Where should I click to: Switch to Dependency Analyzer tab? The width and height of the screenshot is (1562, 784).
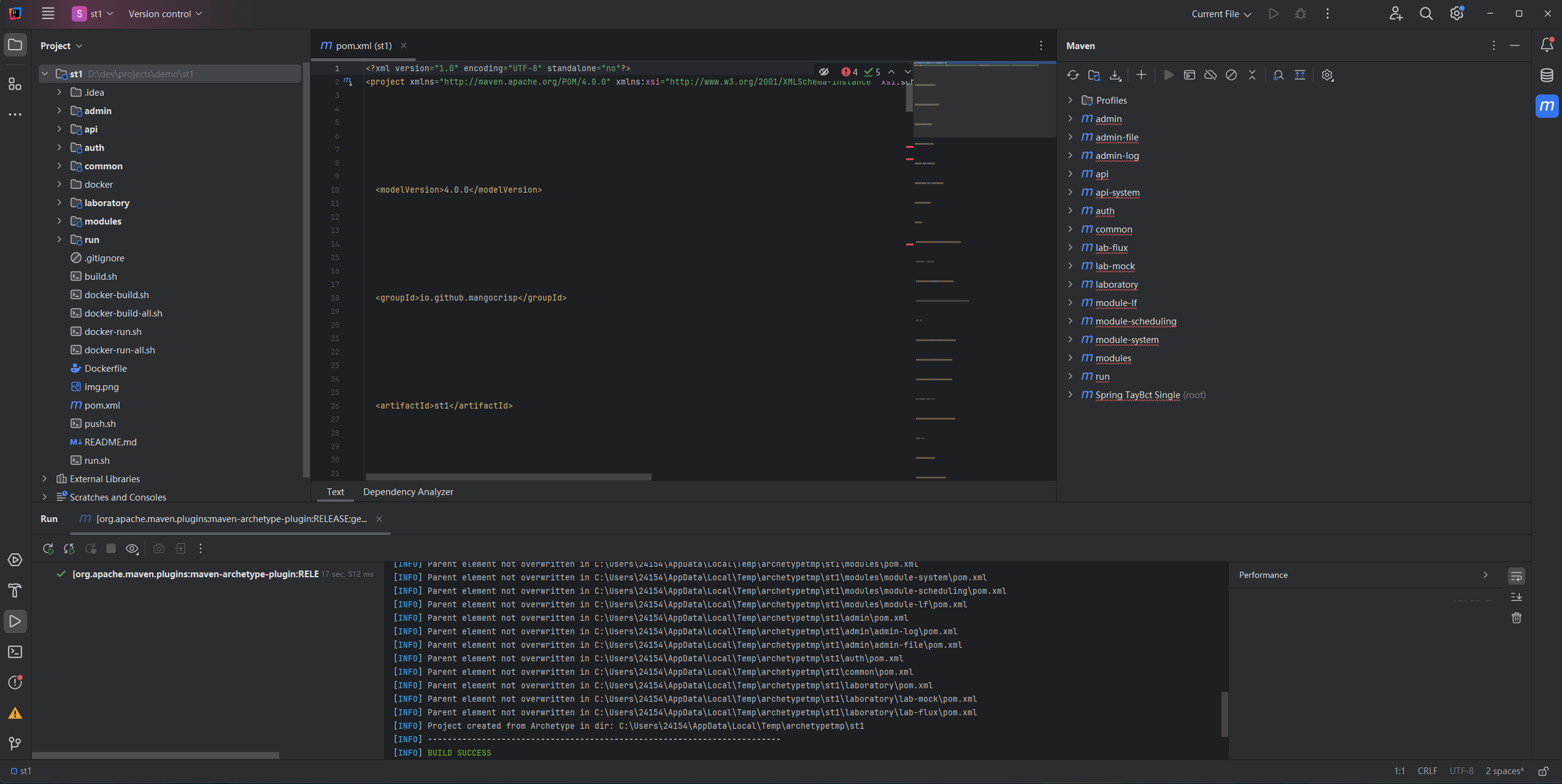click(x=408, y=491)
